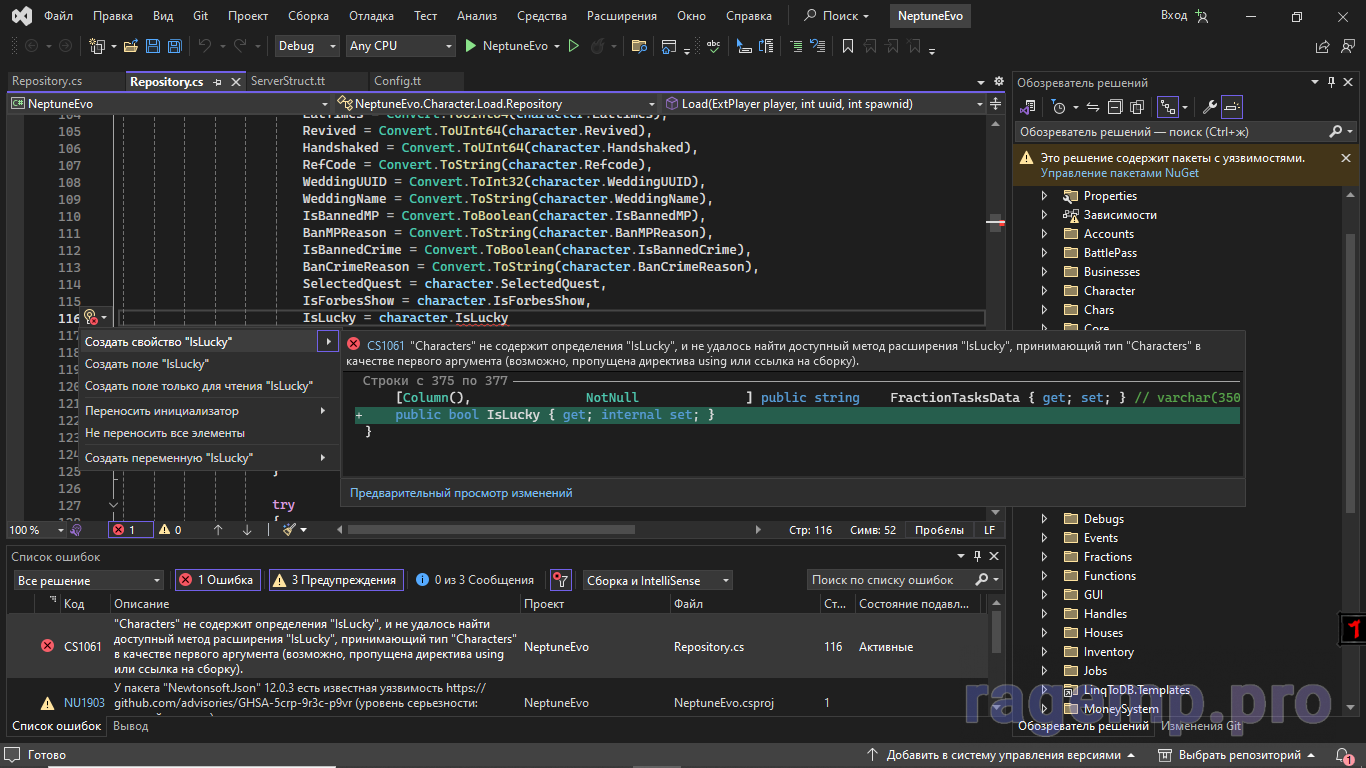
Task: Open the NeptuneEvo project scope dropdown
Action: click(x=169, y=104)
